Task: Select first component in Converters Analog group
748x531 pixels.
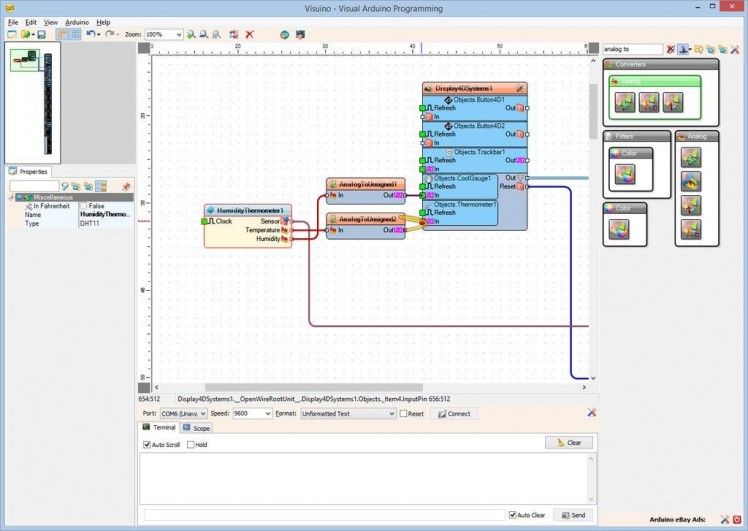Action: 625,102
